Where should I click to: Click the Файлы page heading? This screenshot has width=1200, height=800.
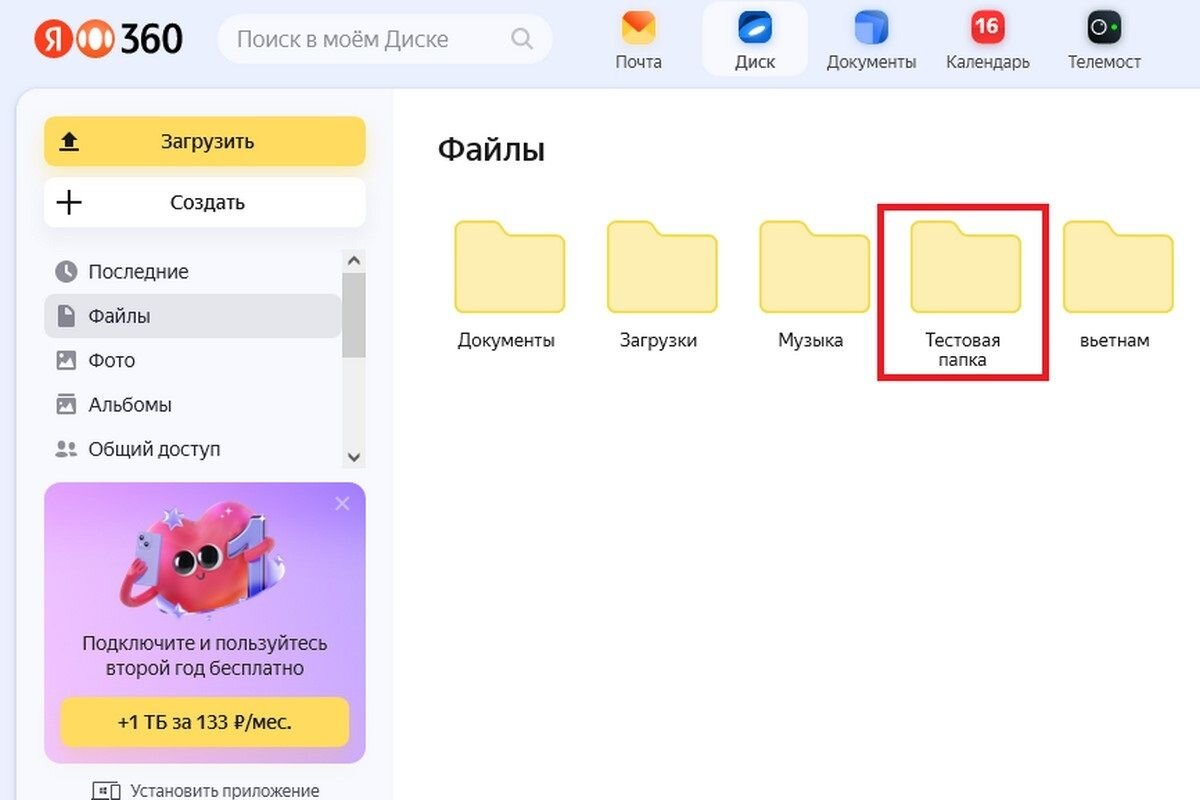pos(491,150)
